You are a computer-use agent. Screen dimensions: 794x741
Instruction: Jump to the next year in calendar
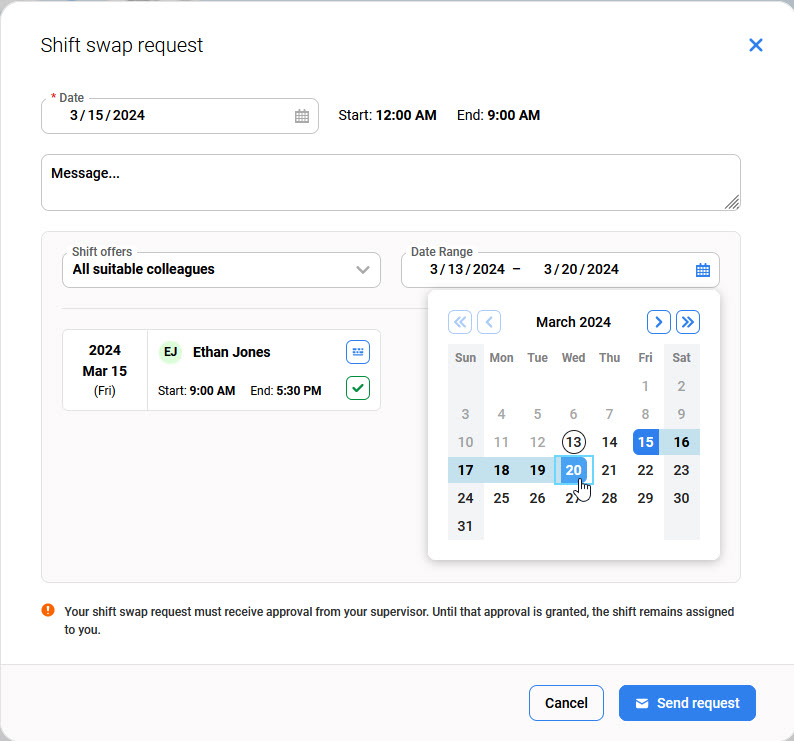(688, 322)
